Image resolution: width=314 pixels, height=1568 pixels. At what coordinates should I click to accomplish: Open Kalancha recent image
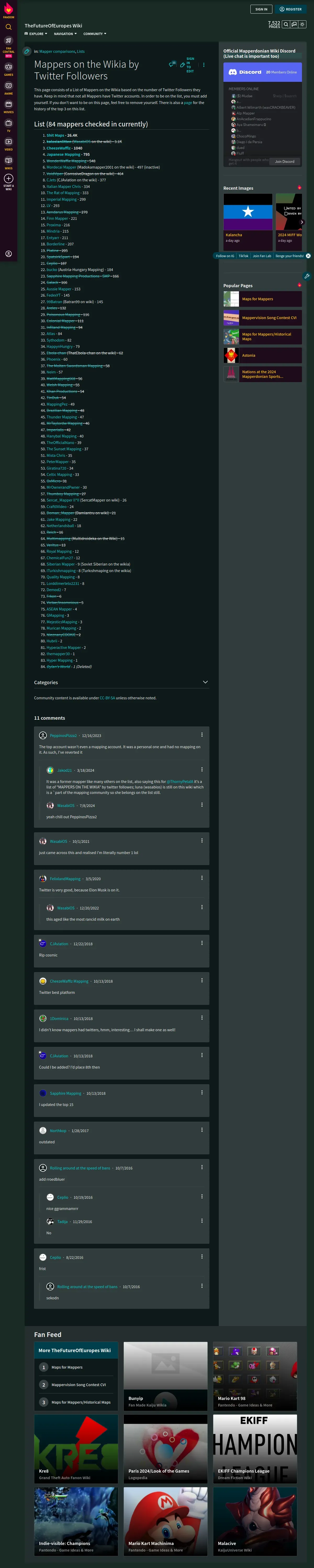tap(248, 222)
